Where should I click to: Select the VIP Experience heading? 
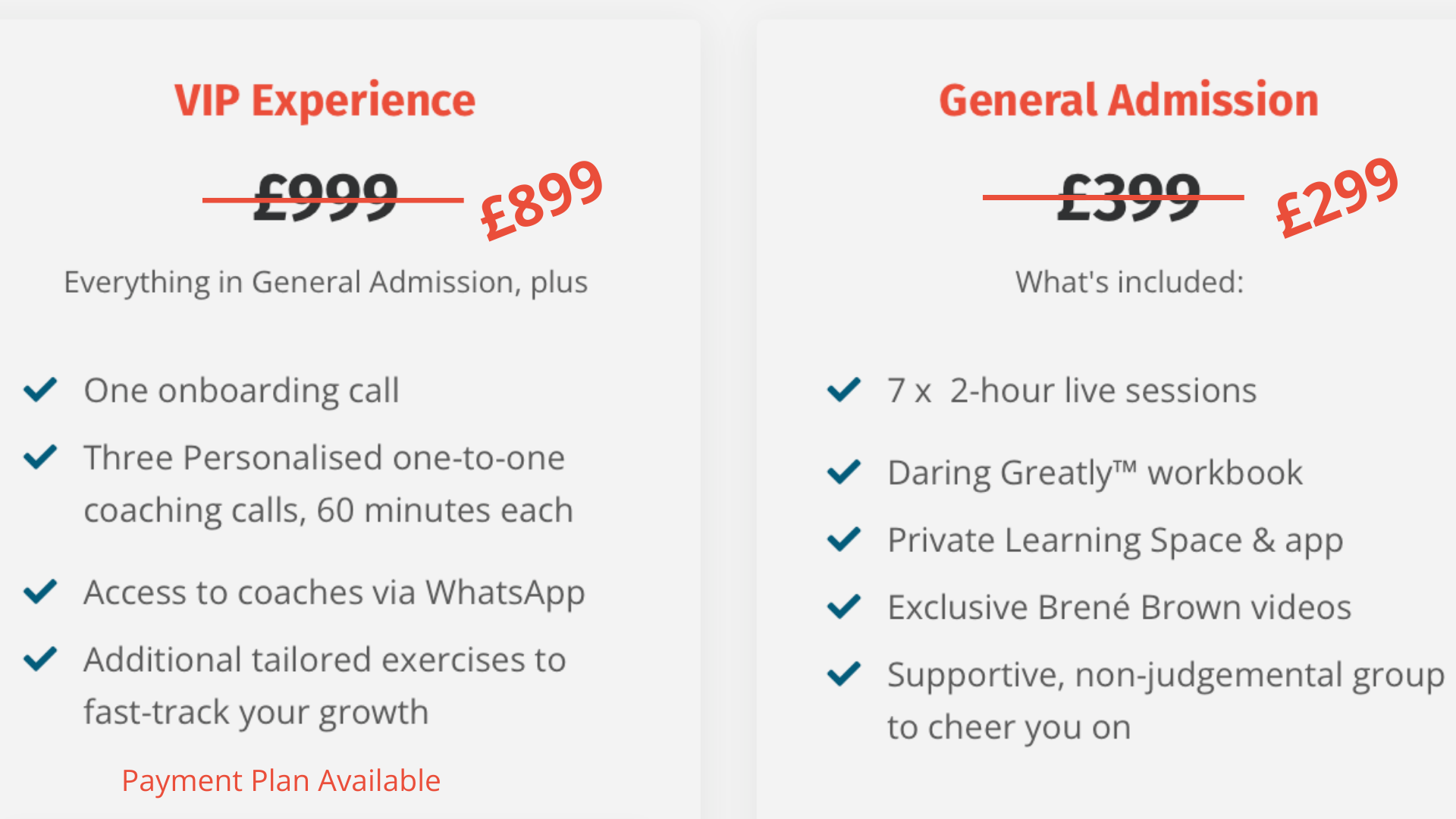coord(325,101)
